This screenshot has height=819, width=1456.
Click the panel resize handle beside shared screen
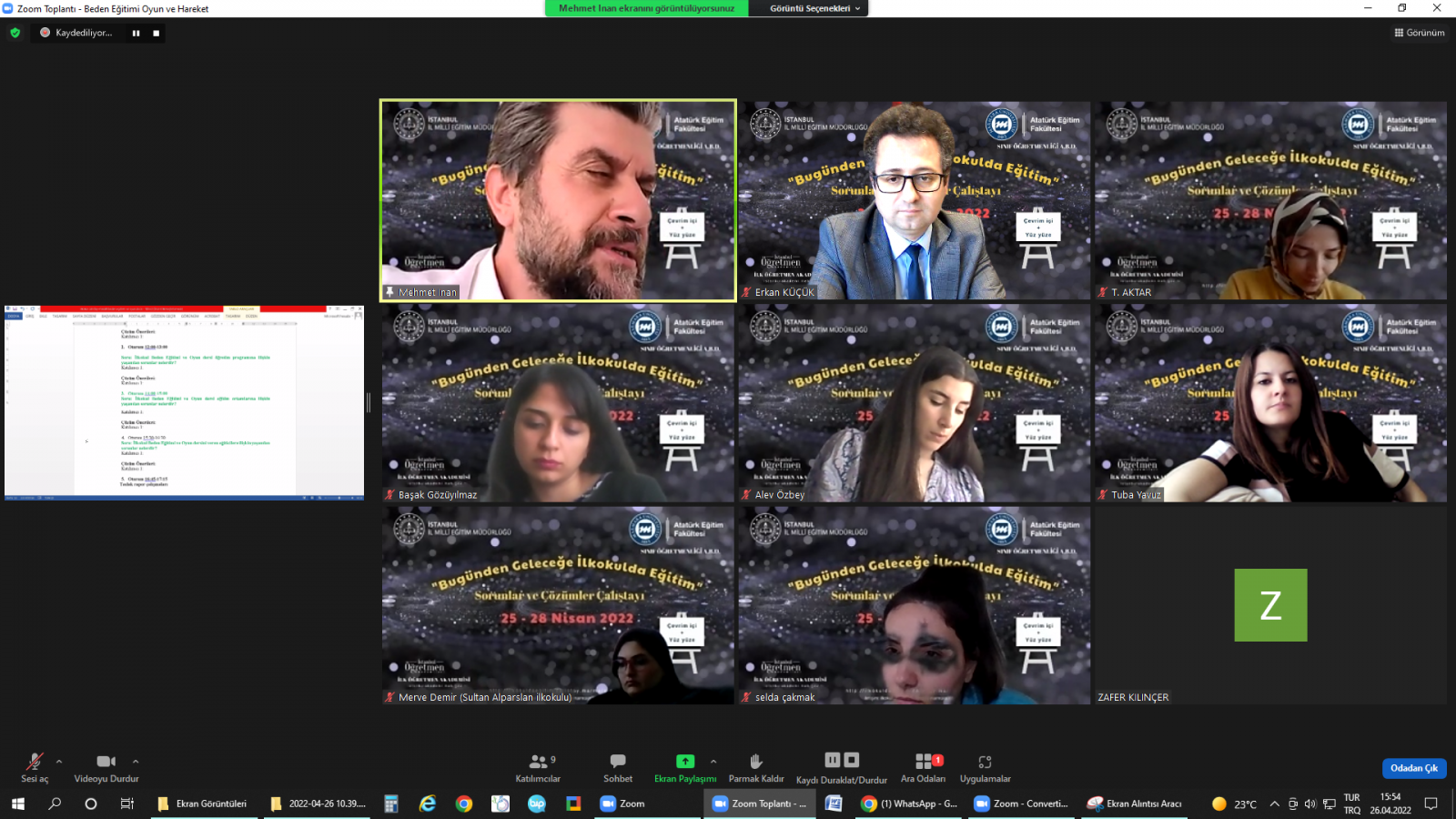coord(369,403)
